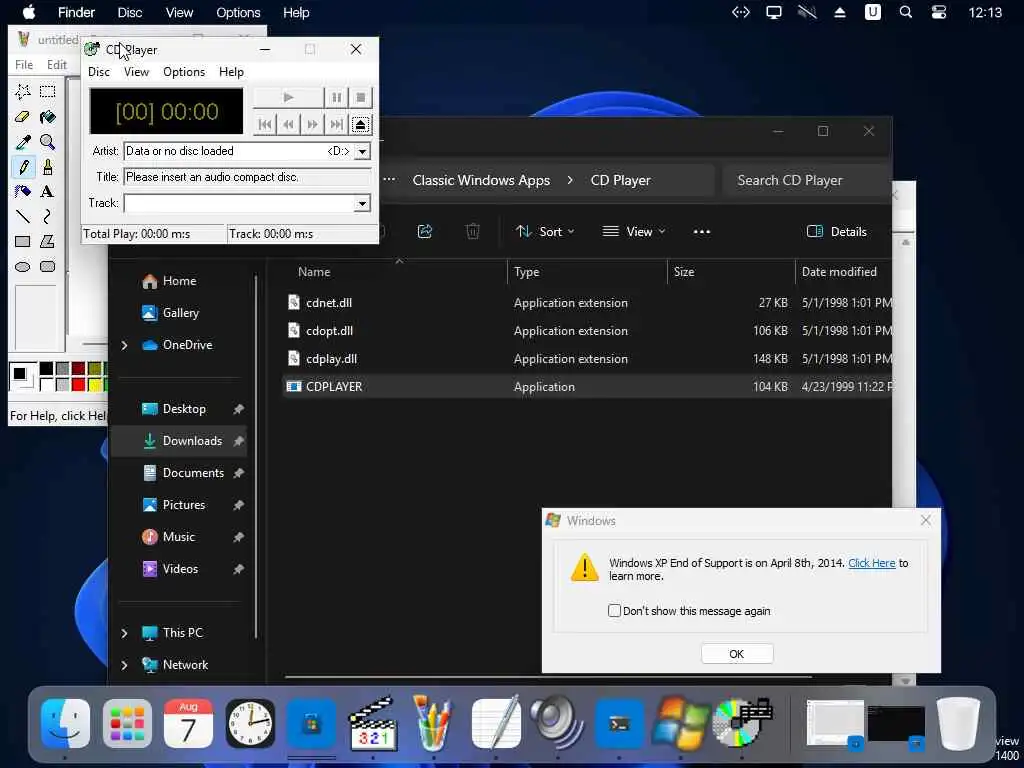Pick the Pick Color eyedropper tool

pyautogui.click(x=23, y=142)
